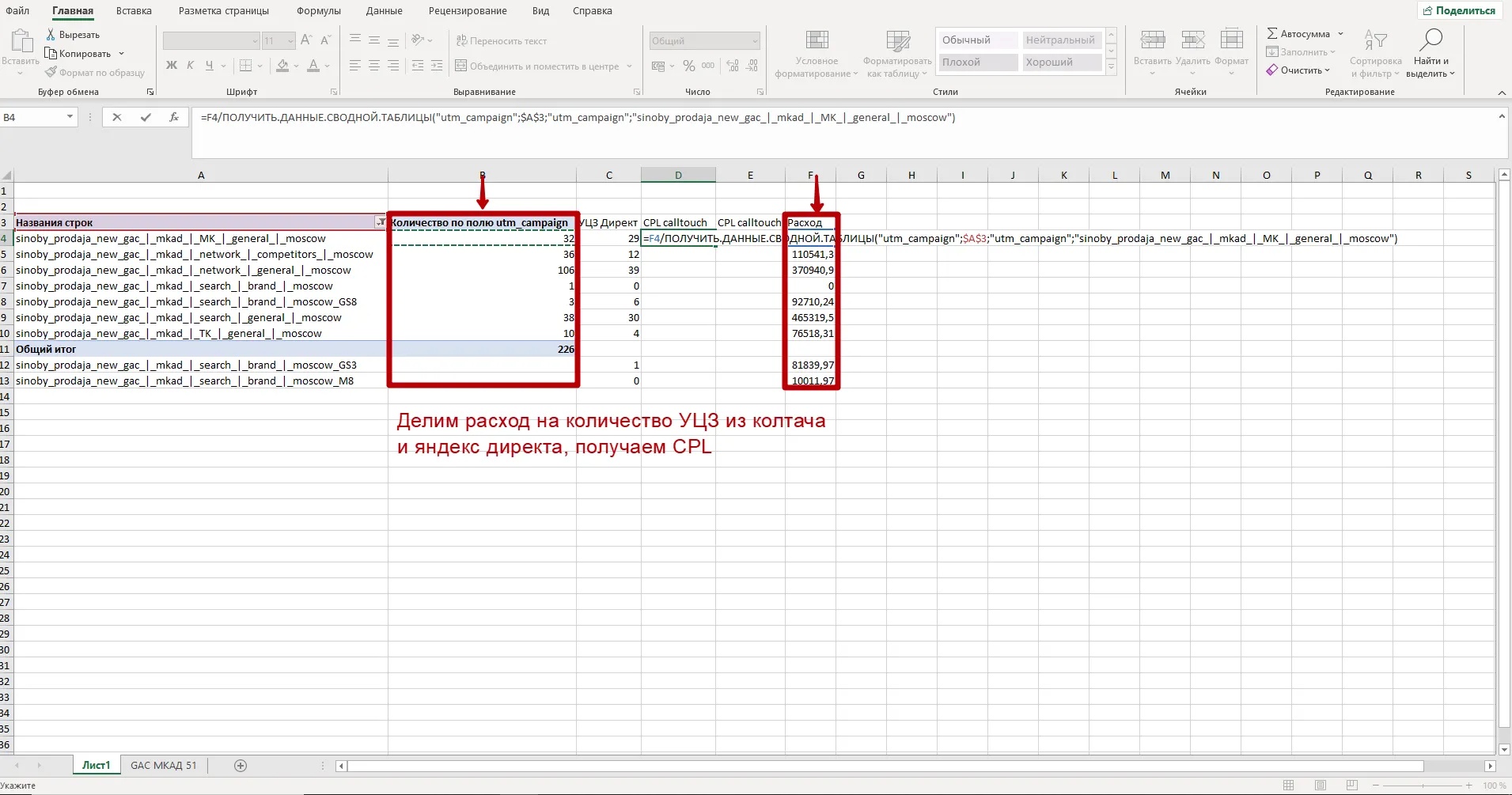Open Insert Function via the fx icon
Image resolution: width=1512 pixels, height=795 pixels.
click(x=173, y=117)
